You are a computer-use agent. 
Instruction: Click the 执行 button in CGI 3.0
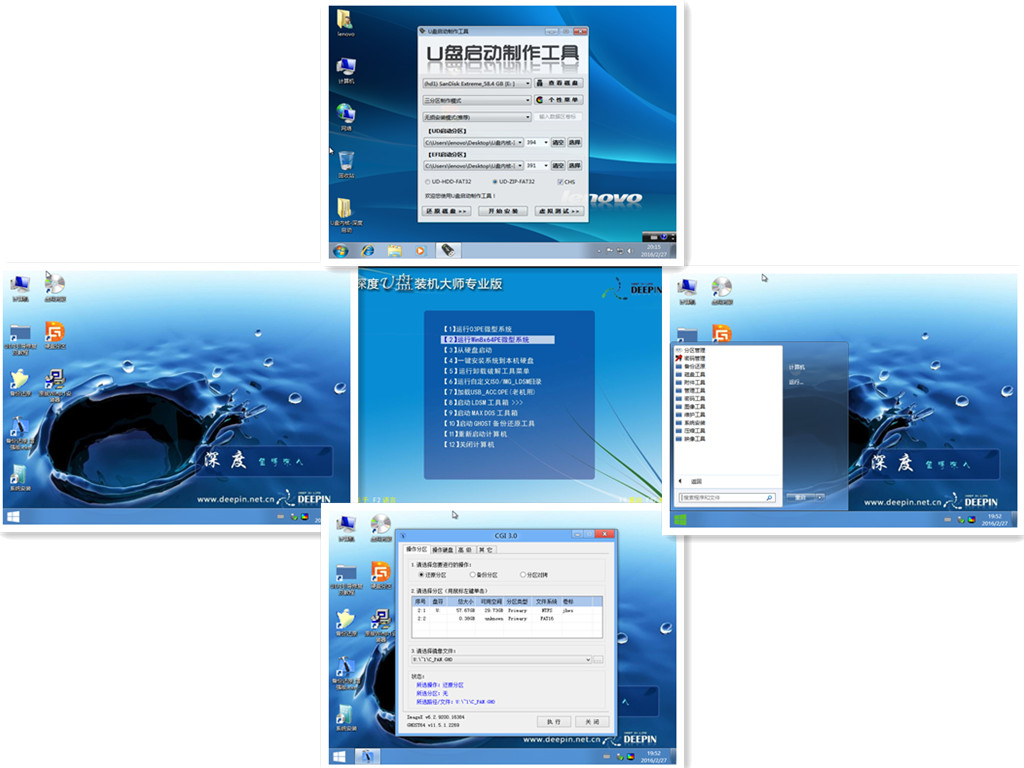click(x=553, y=721)
